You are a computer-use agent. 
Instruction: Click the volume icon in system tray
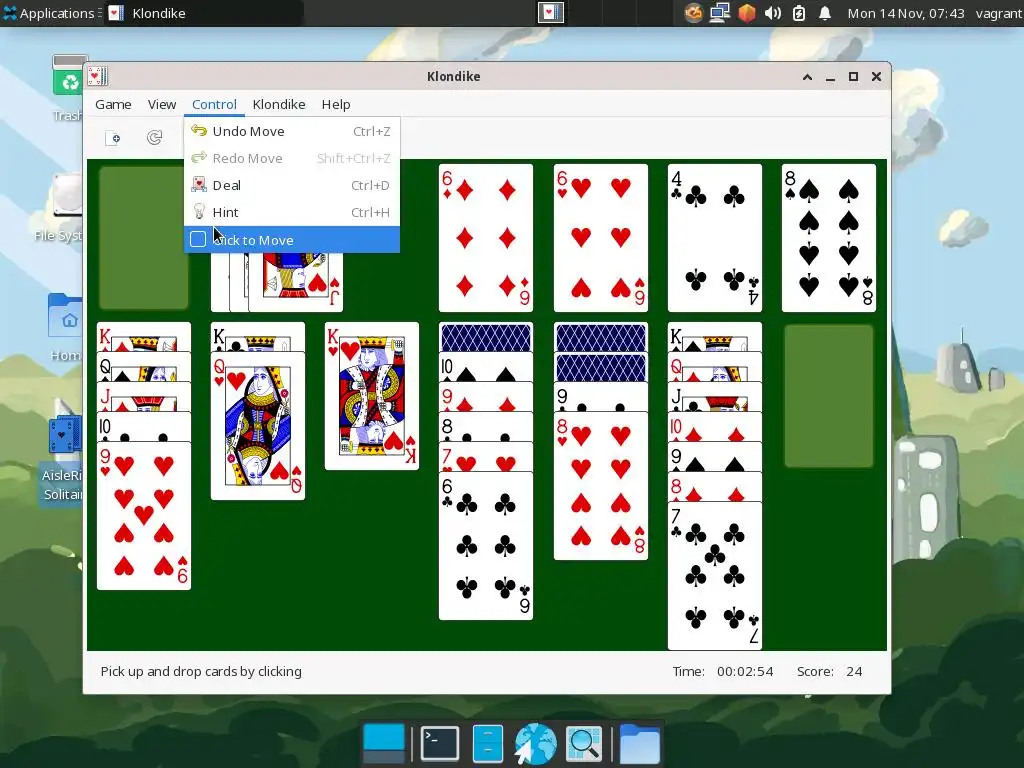point(773,13)
